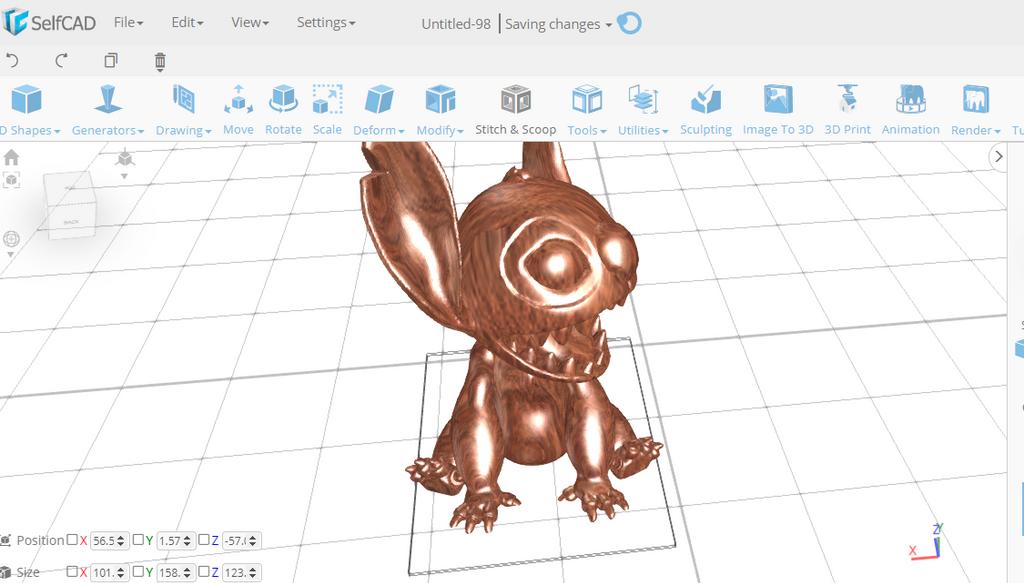The width and height of the screenshot is (1024, 583).
Task: Enable the Position Z checkbox
Action: click(204, 540)
